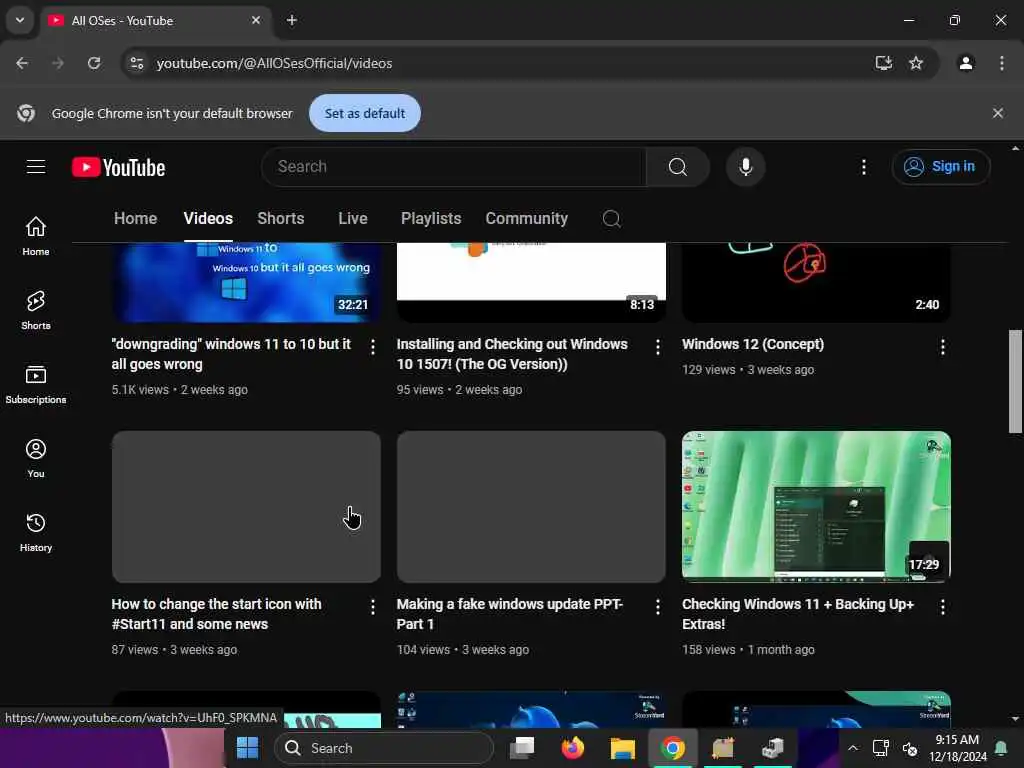Open Task View on the taskbar
The height and width of the screenshot is (768, 1024).
point(522,748)
